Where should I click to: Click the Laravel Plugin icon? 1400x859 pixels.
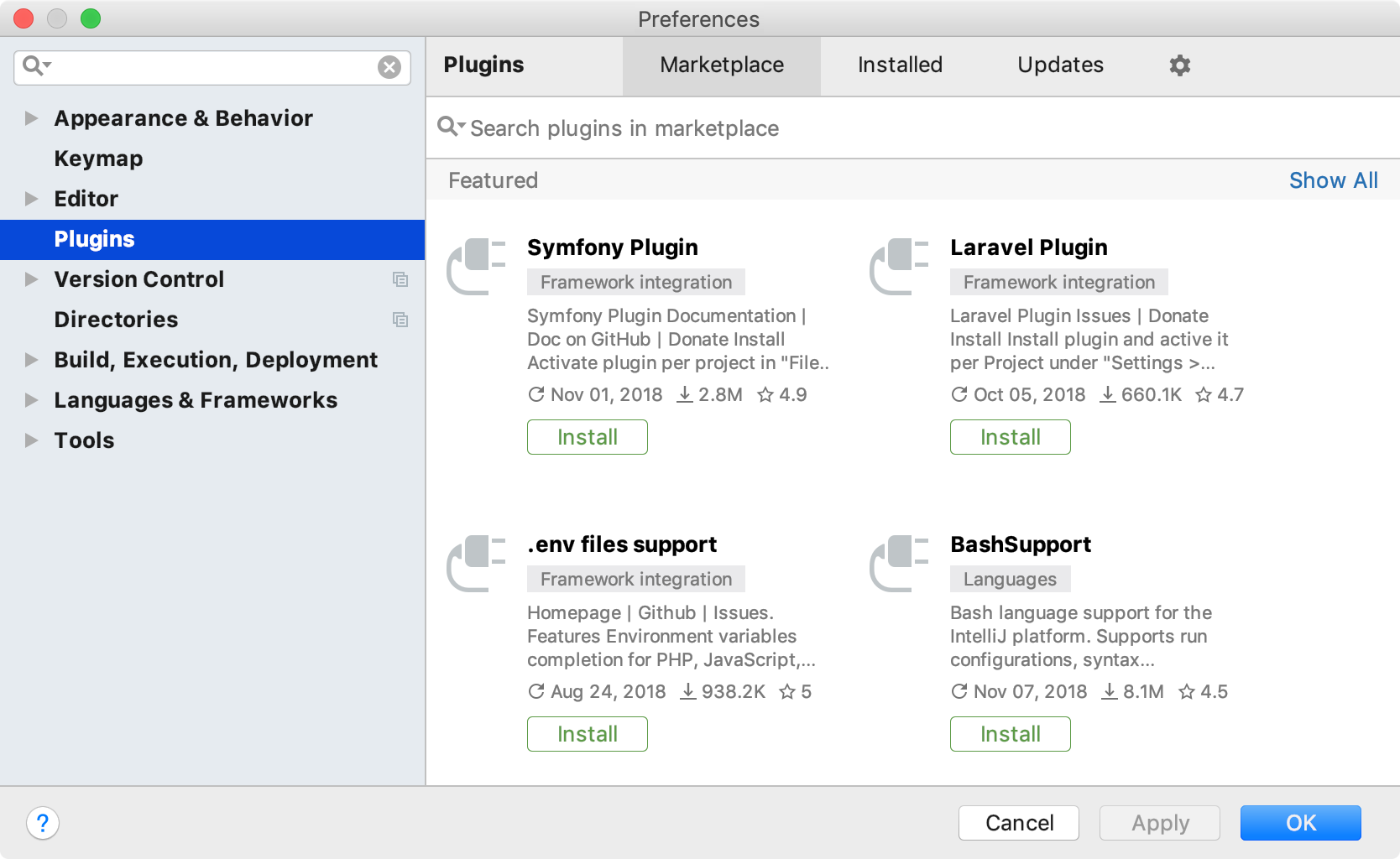[x=899, y=267]
